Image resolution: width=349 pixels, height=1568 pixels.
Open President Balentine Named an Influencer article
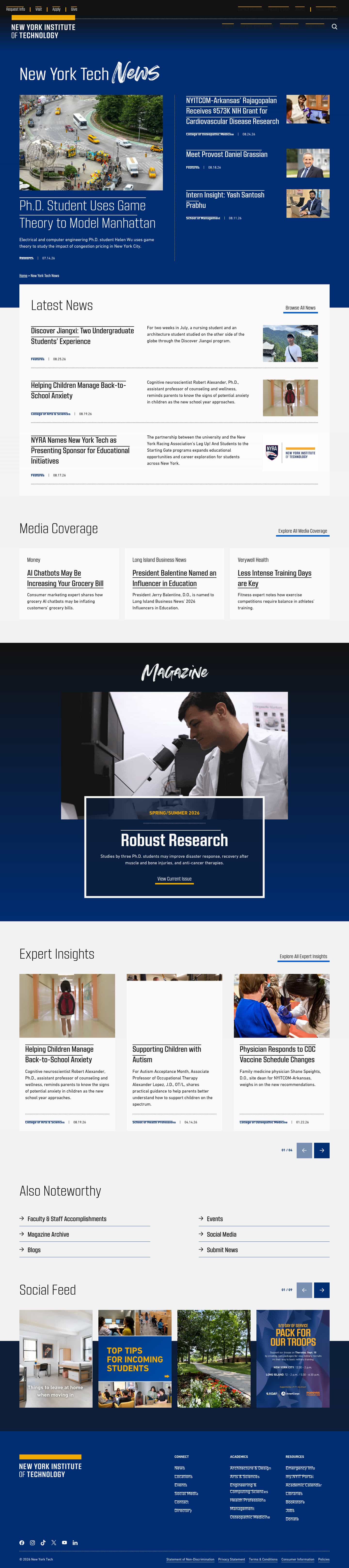click(x=174, y=578)
